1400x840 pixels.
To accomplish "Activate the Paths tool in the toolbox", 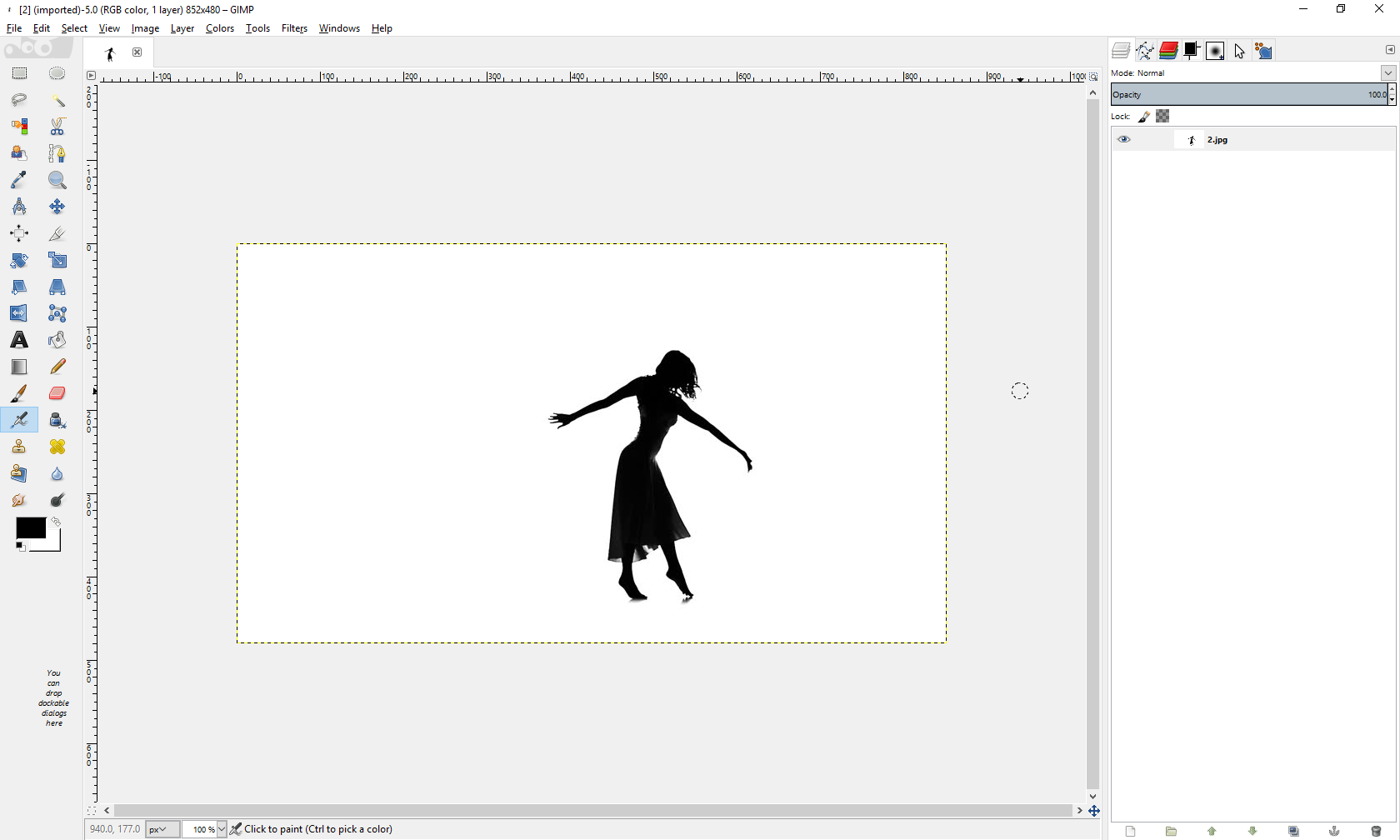I will pyautogui.click(x=57, y=153).
